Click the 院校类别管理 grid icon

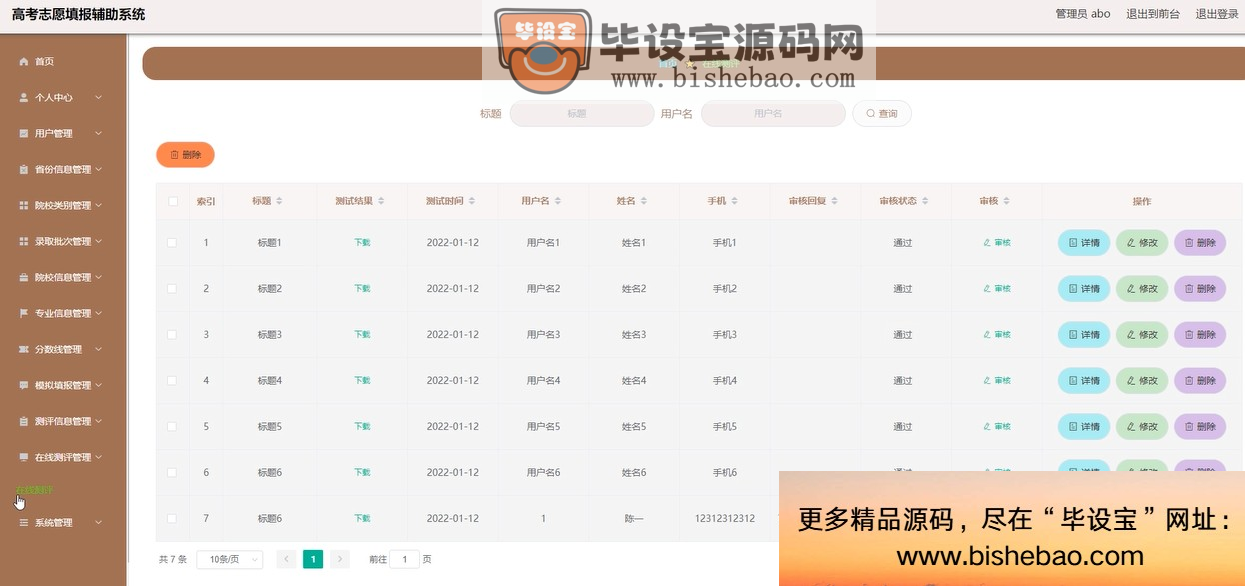tap(24, 206)
